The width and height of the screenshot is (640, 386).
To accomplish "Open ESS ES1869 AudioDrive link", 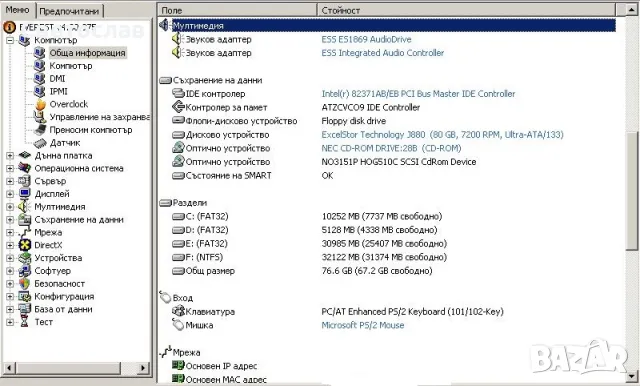I will [366, 39].
